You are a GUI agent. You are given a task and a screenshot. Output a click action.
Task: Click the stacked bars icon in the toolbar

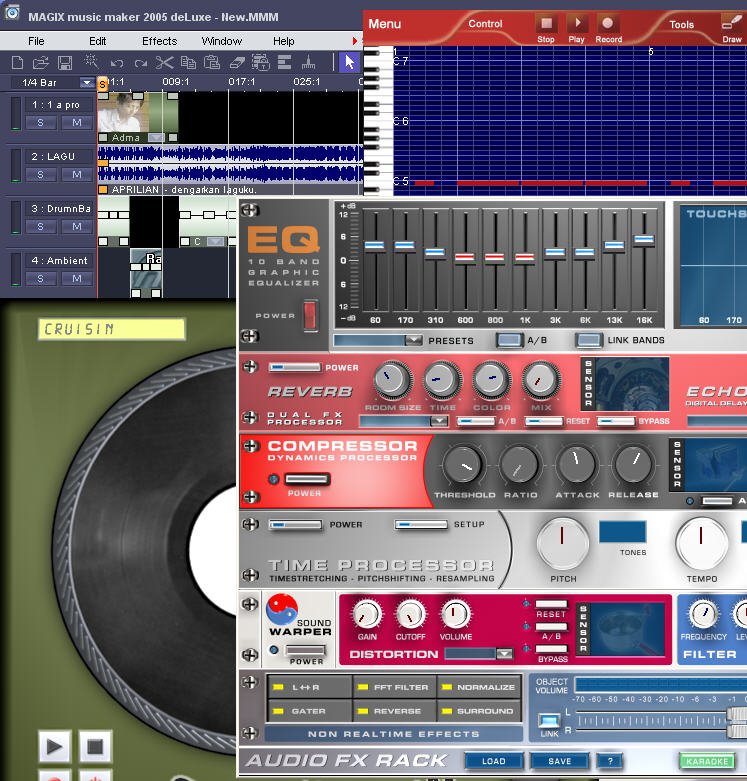[284, 62]
